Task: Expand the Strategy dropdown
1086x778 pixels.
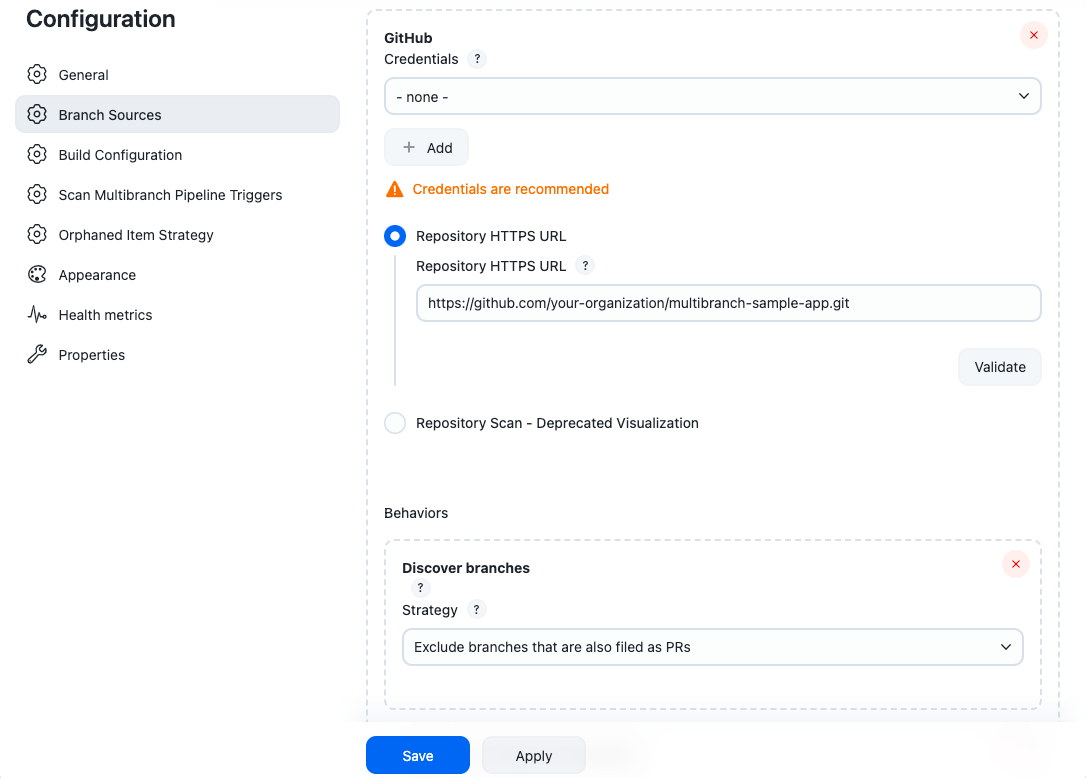Action: point(712,647)
